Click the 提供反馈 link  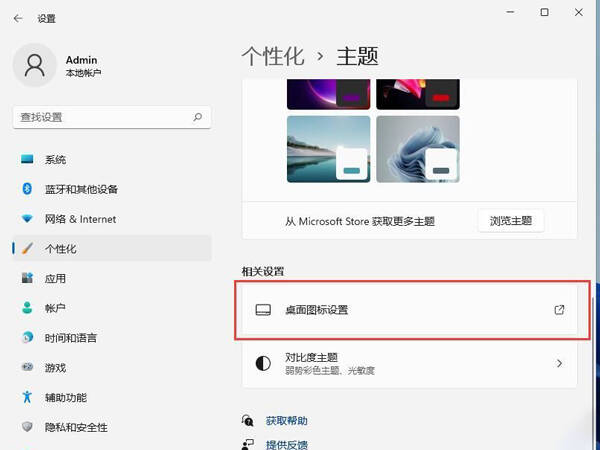[x=287, y=445]
